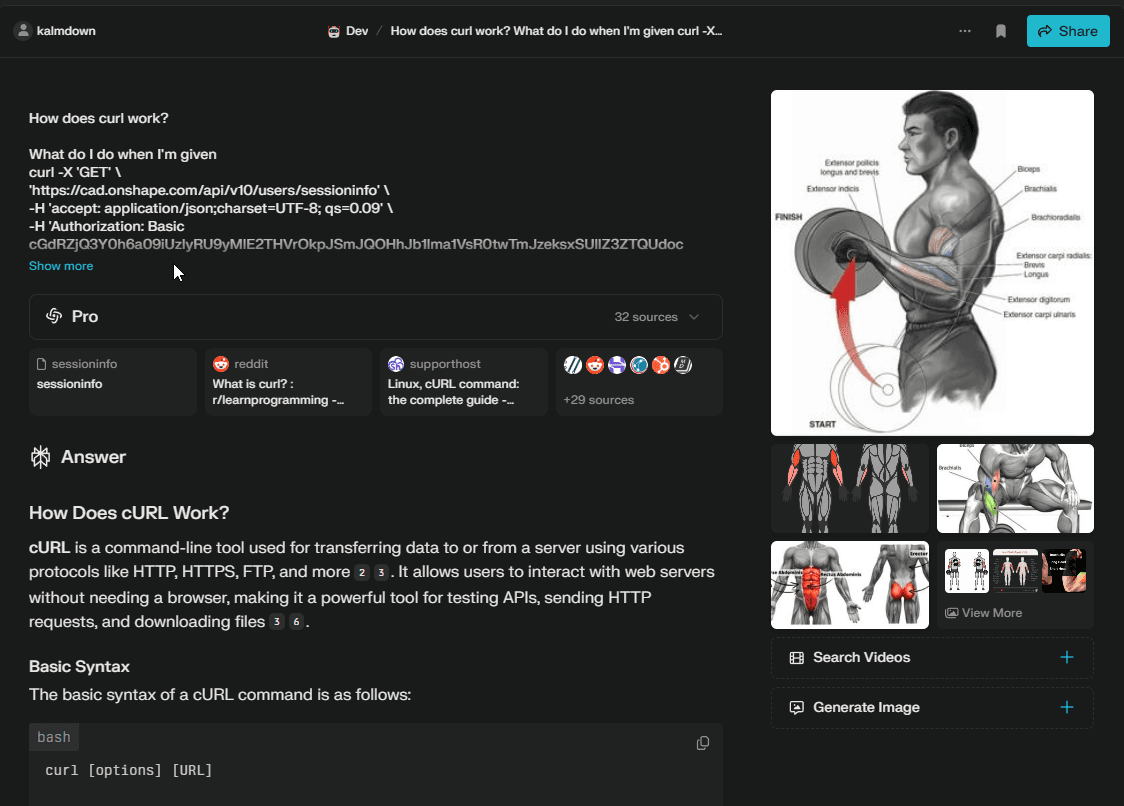Start image generation with the plus icon
This screenshot has width=1124, height=806.
[x=1067, y=707]
